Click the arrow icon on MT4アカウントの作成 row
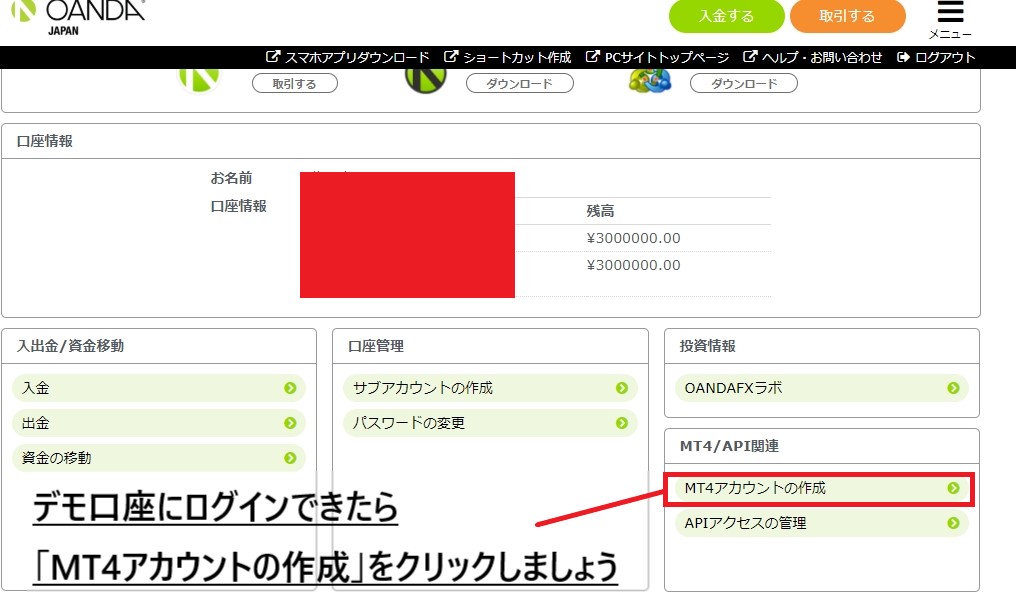Viewport: 1016px width, 611px height. pyautogui.click(x=953, y=488)
